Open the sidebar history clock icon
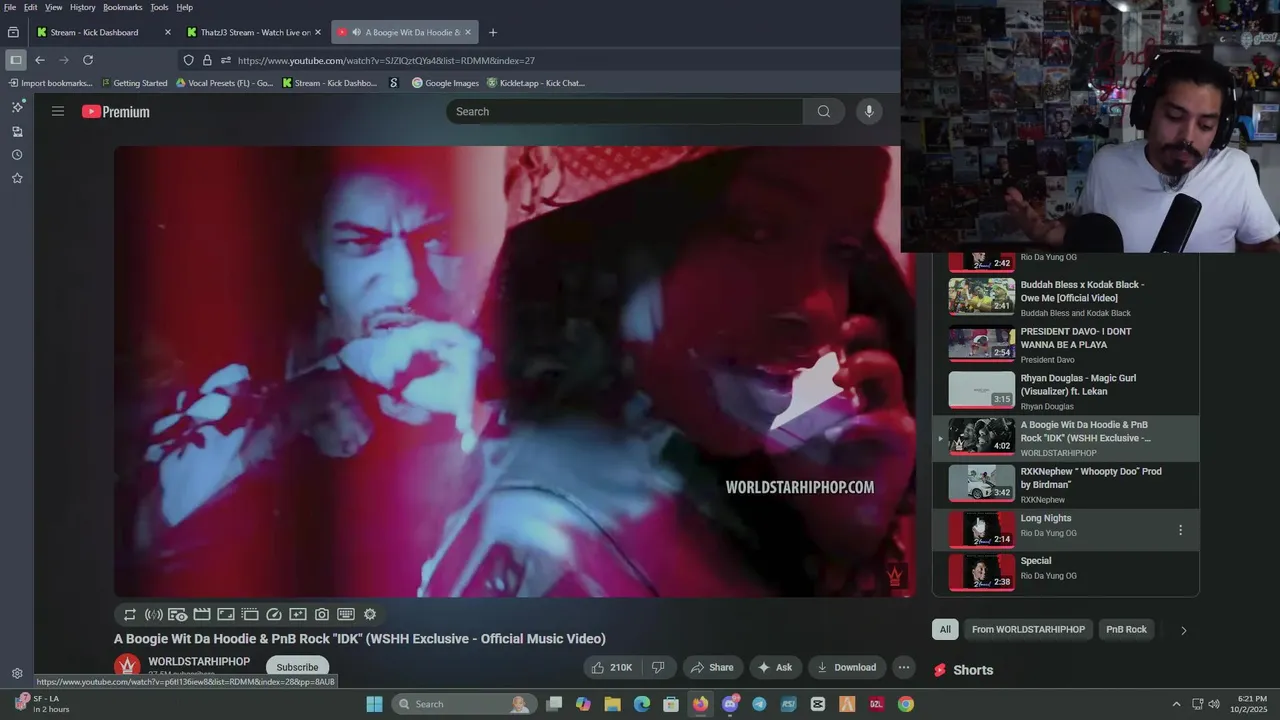 17,155
